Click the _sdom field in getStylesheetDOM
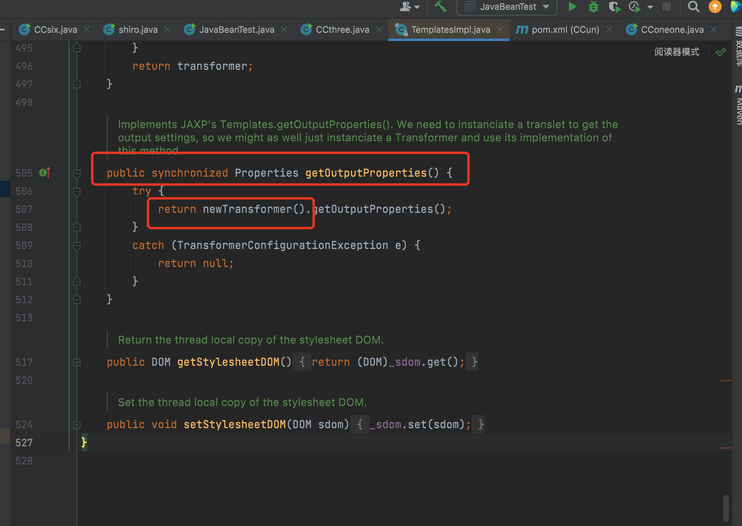The width and height of the screenshot is (742, 526). click(404, 362)
